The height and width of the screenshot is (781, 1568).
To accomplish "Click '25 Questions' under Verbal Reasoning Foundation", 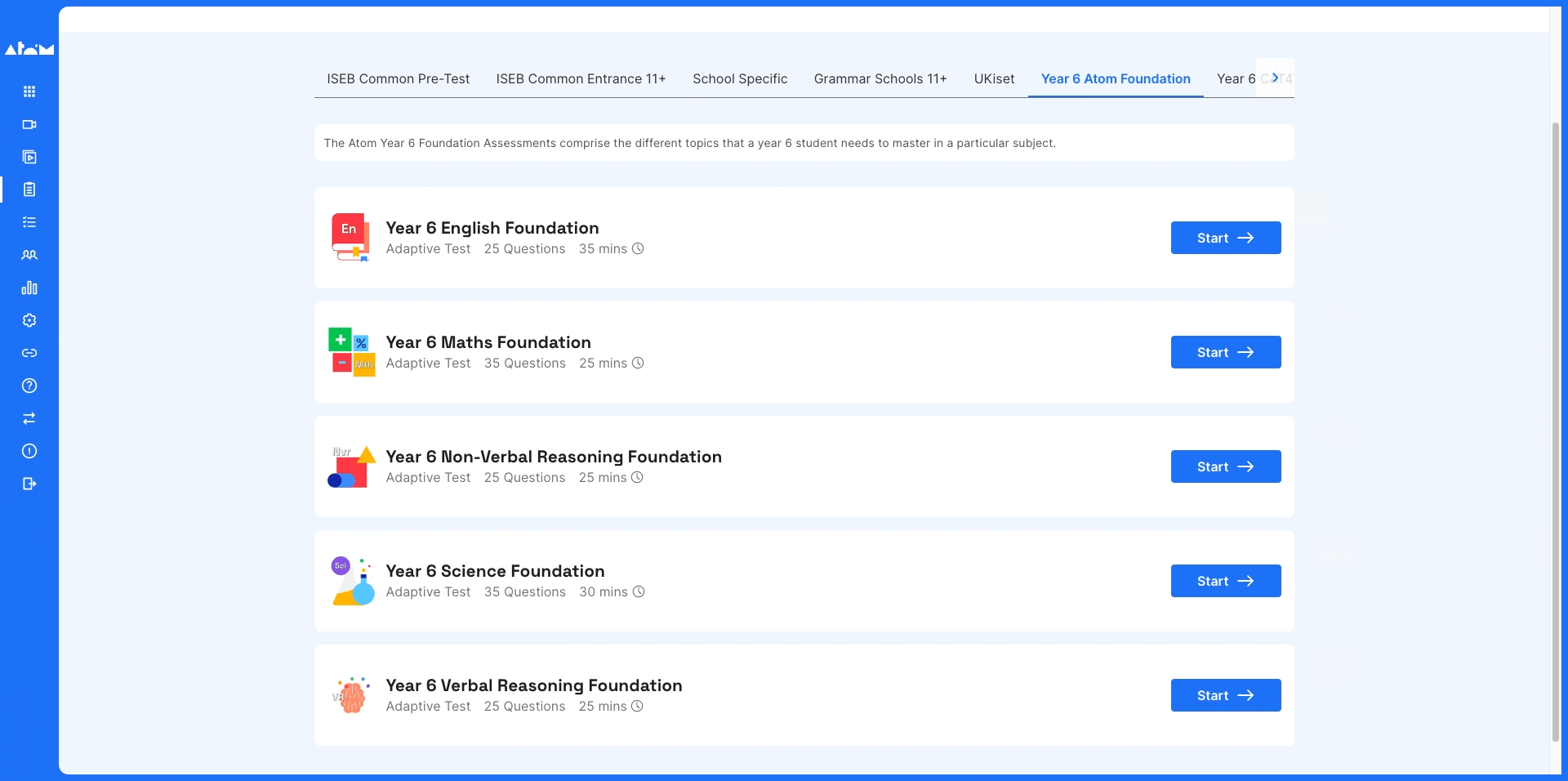I will click(524, 706).
